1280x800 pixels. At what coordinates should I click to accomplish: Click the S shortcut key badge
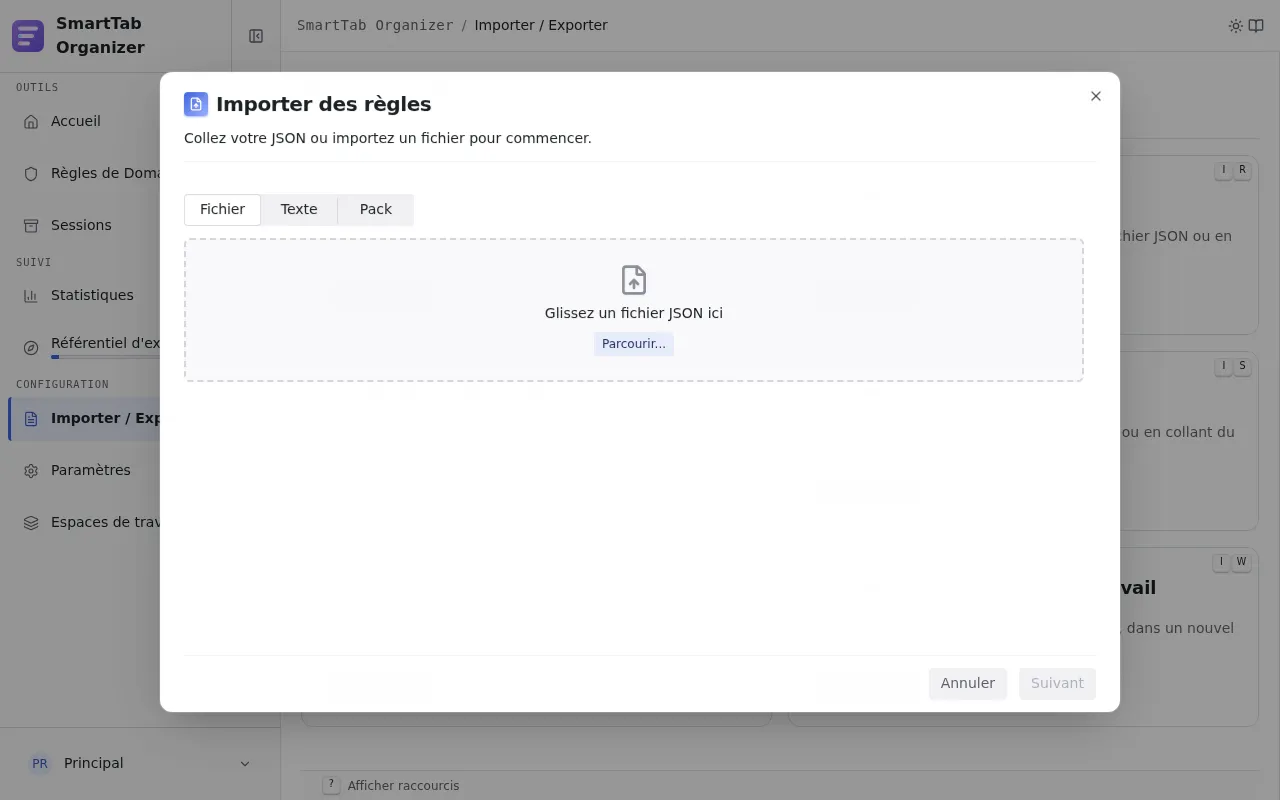point(1242,366)
